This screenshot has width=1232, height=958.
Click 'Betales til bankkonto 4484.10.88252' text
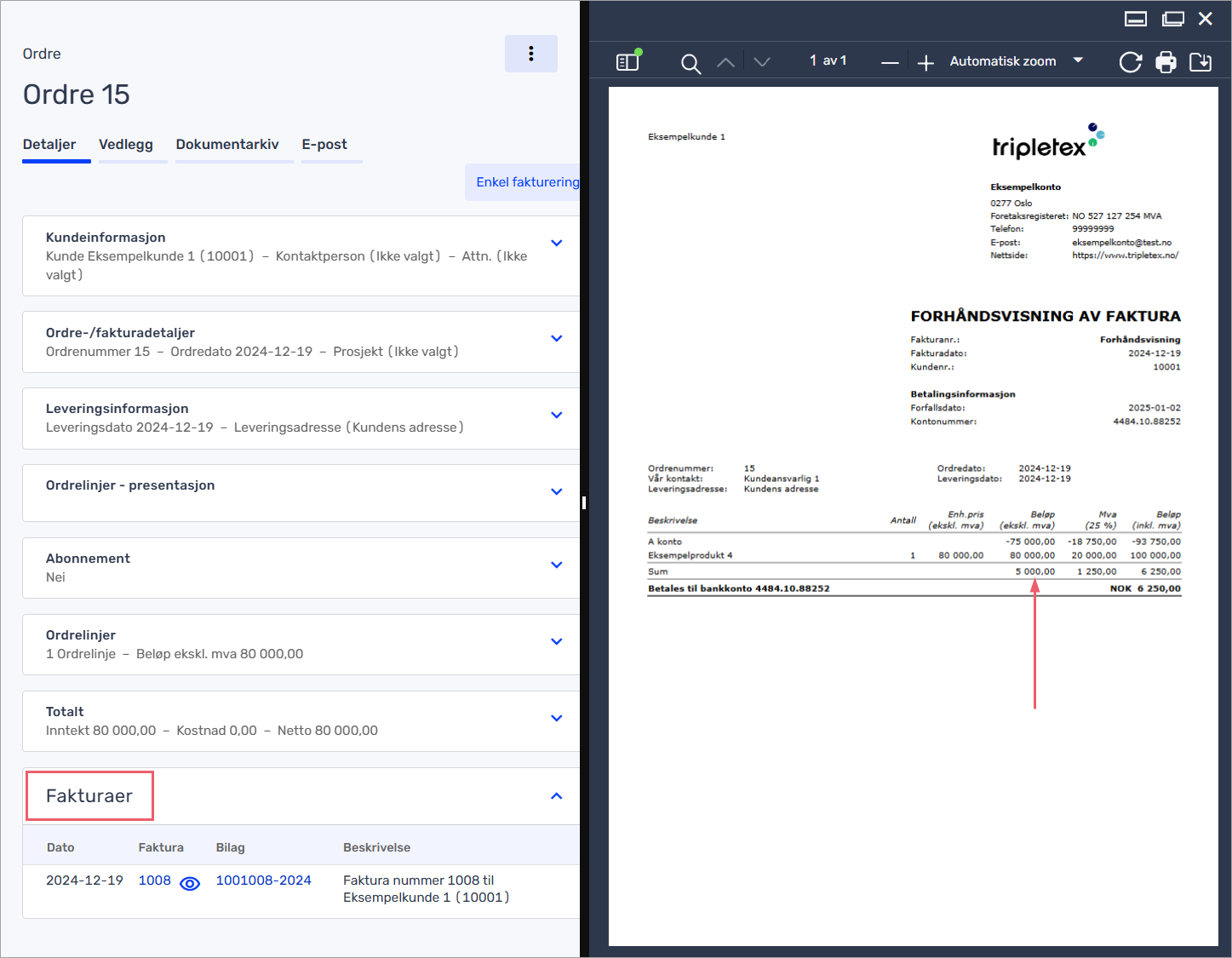[x=739, y=588]
